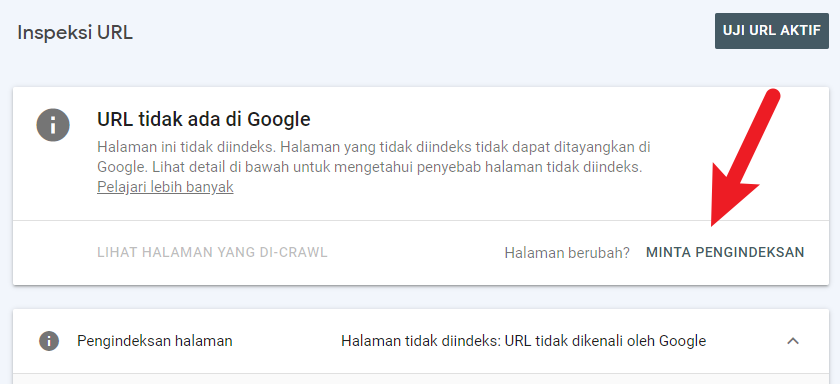840x384 pixels.
Task: Click the Pengindeksan halaman row label
Action: click(155, 341)
